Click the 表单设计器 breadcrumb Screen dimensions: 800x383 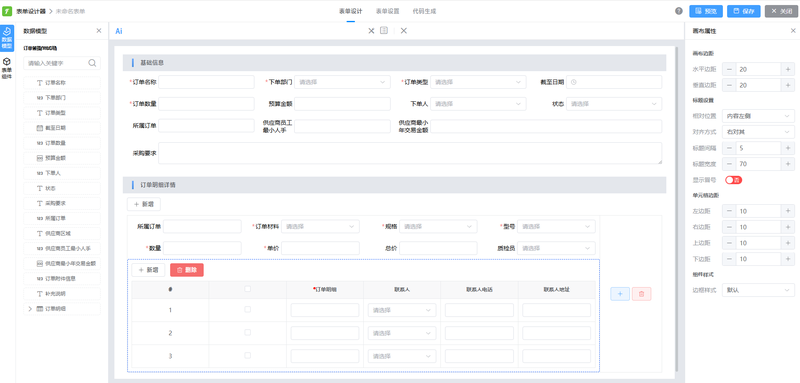coord(31,11)
